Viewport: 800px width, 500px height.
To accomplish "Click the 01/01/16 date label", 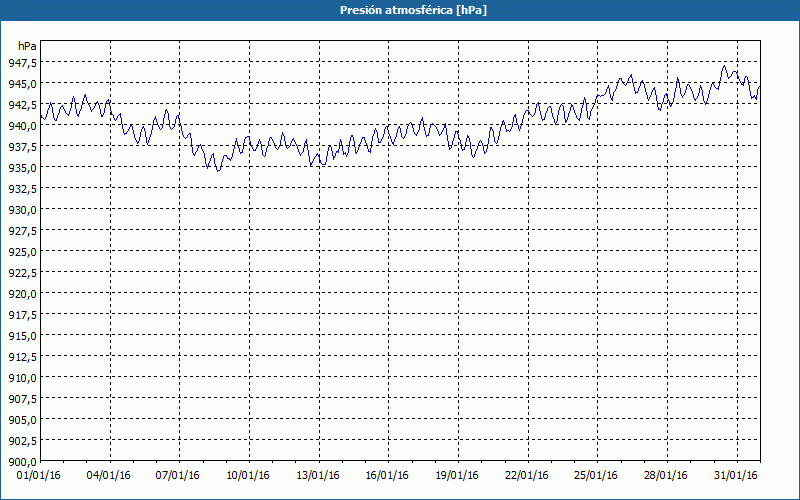I will click(39, 476).
